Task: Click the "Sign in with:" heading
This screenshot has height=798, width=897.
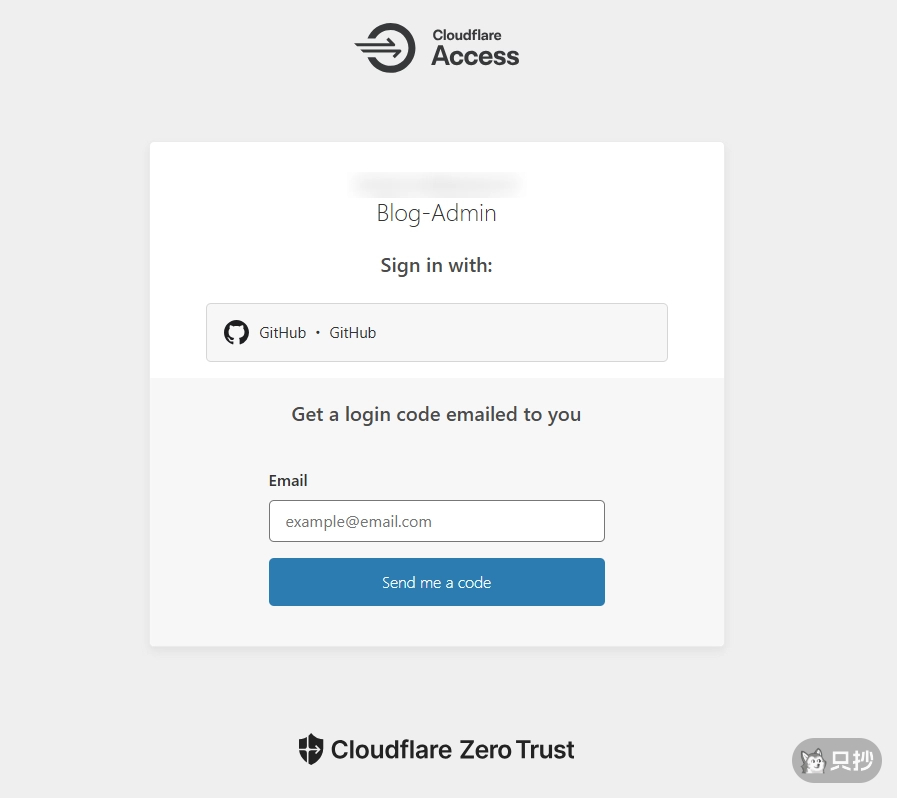Action: pos(436,265)
